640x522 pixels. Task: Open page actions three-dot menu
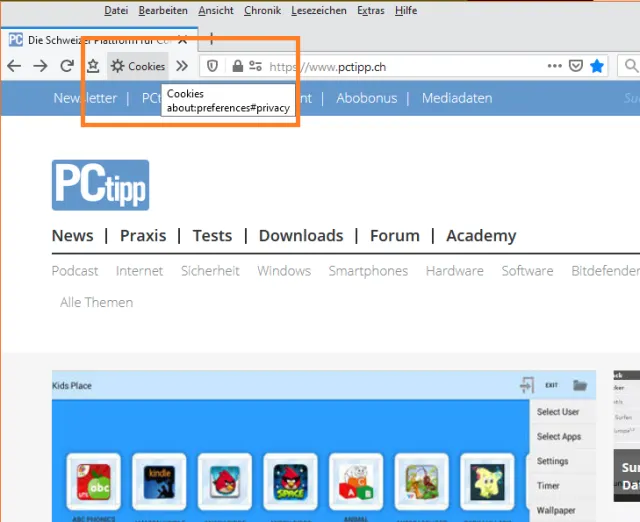pos(555,66)
